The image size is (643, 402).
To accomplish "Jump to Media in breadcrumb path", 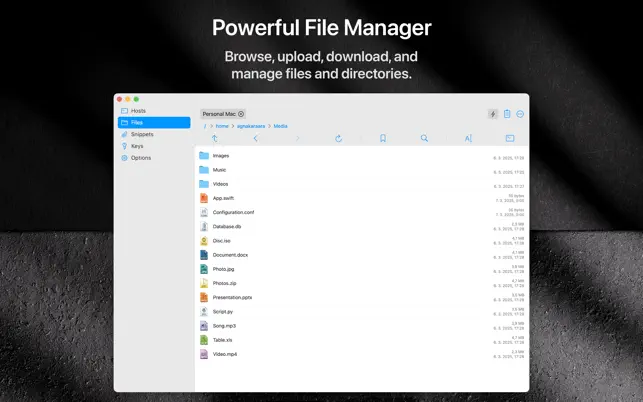I will [280, 126].
